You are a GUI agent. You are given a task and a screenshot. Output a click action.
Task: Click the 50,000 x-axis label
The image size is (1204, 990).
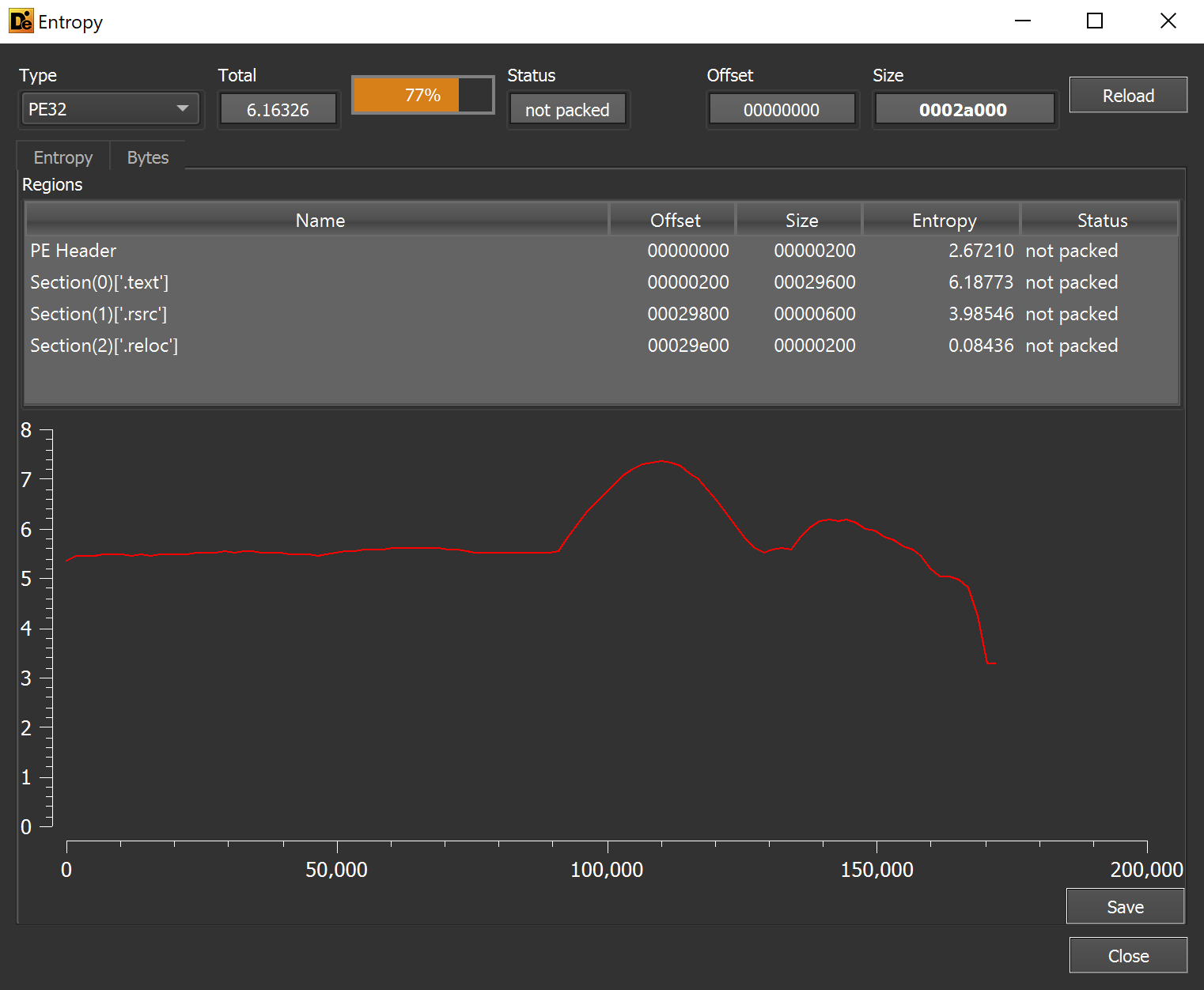pyautogui.click(x=336, y=870)
